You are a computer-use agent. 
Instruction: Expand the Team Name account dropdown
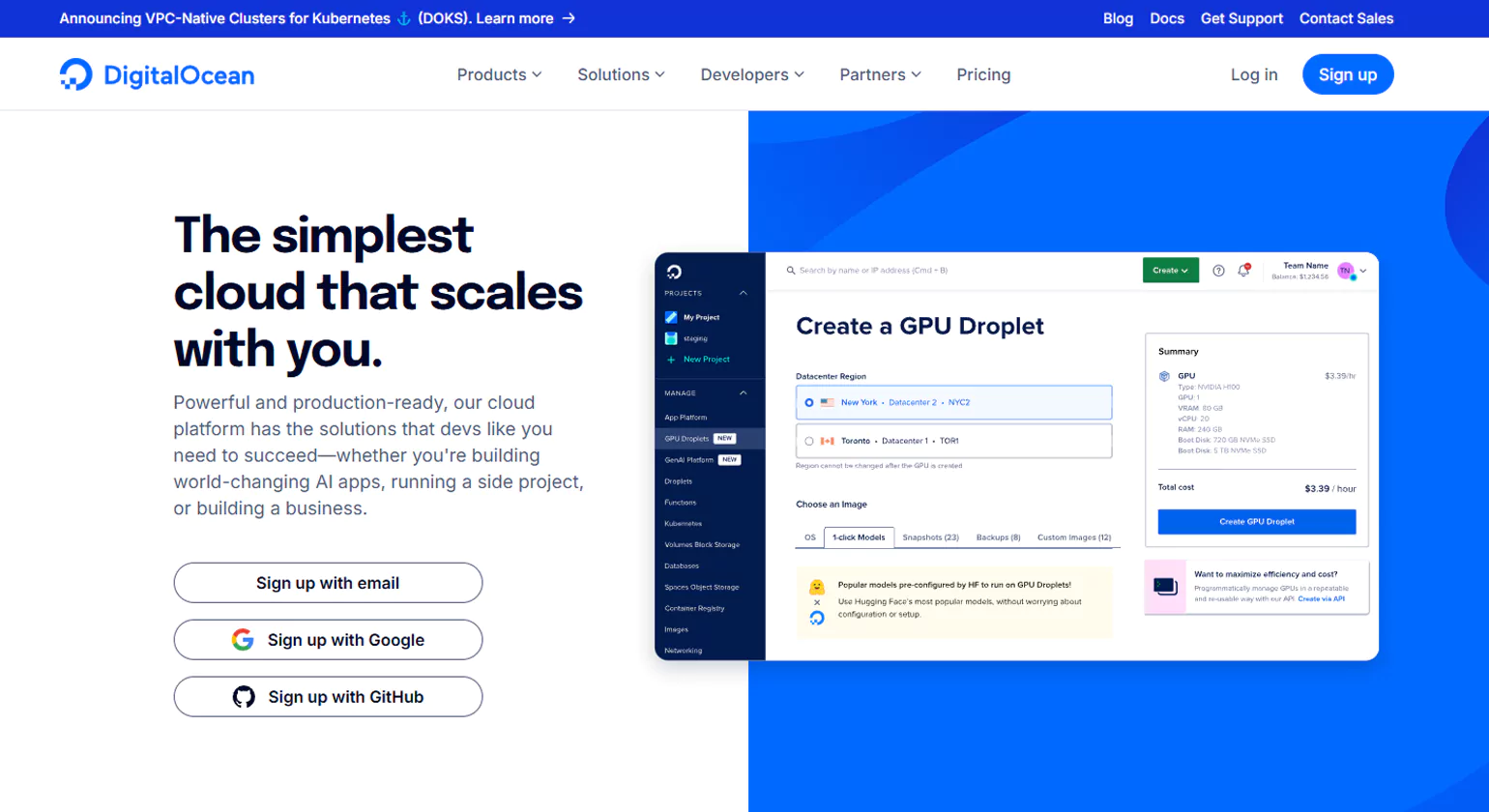coord(1365,271)
